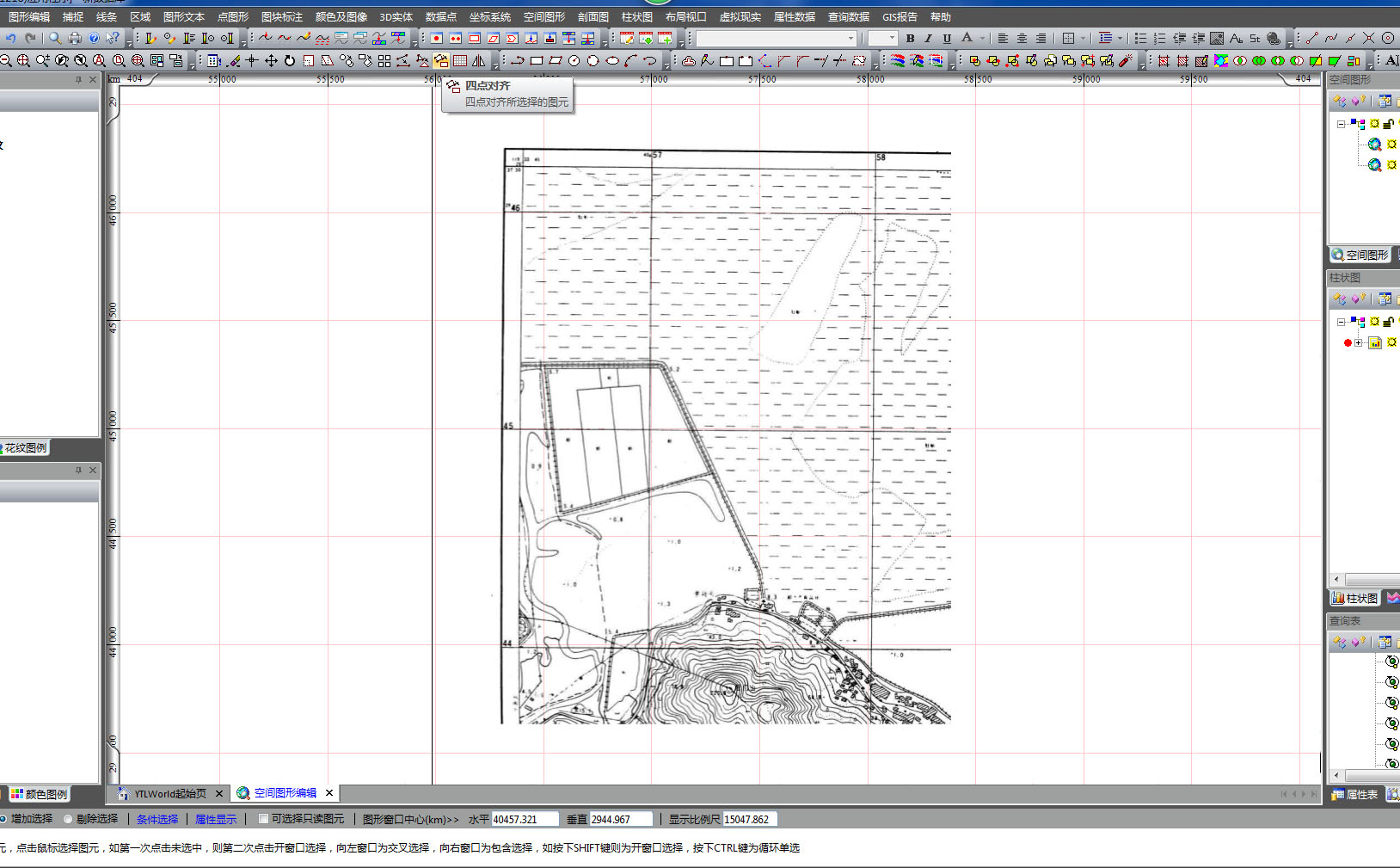The image size is (1400, 868).
Task: Toggle sun visibility icon in 柱状图 root row
Action: 1375,322
